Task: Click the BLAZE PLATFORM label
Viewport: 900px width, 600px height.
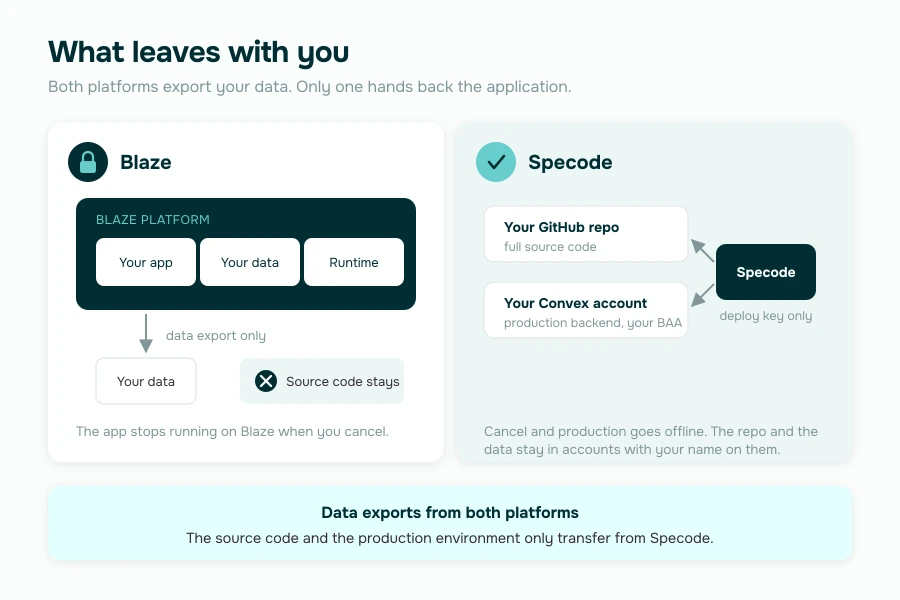Action: (x=153, y=220)
